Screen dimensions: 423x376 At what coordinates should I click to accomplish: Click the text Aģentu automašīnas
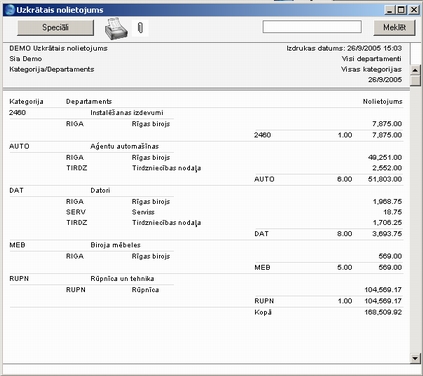[x=124, y=146]
